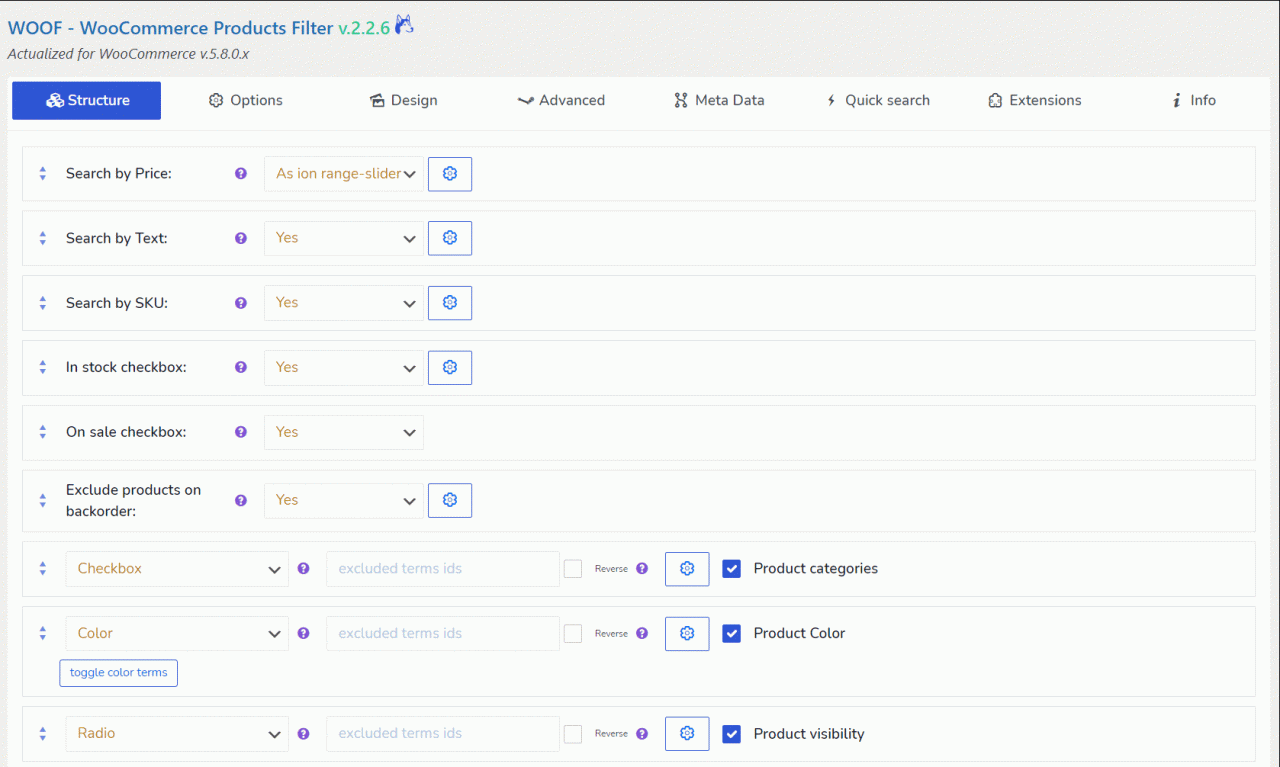This screenshot has height=767, width=1280.
Task: Click the excluded terms ids field for Radio
Action: click(442, 733)
